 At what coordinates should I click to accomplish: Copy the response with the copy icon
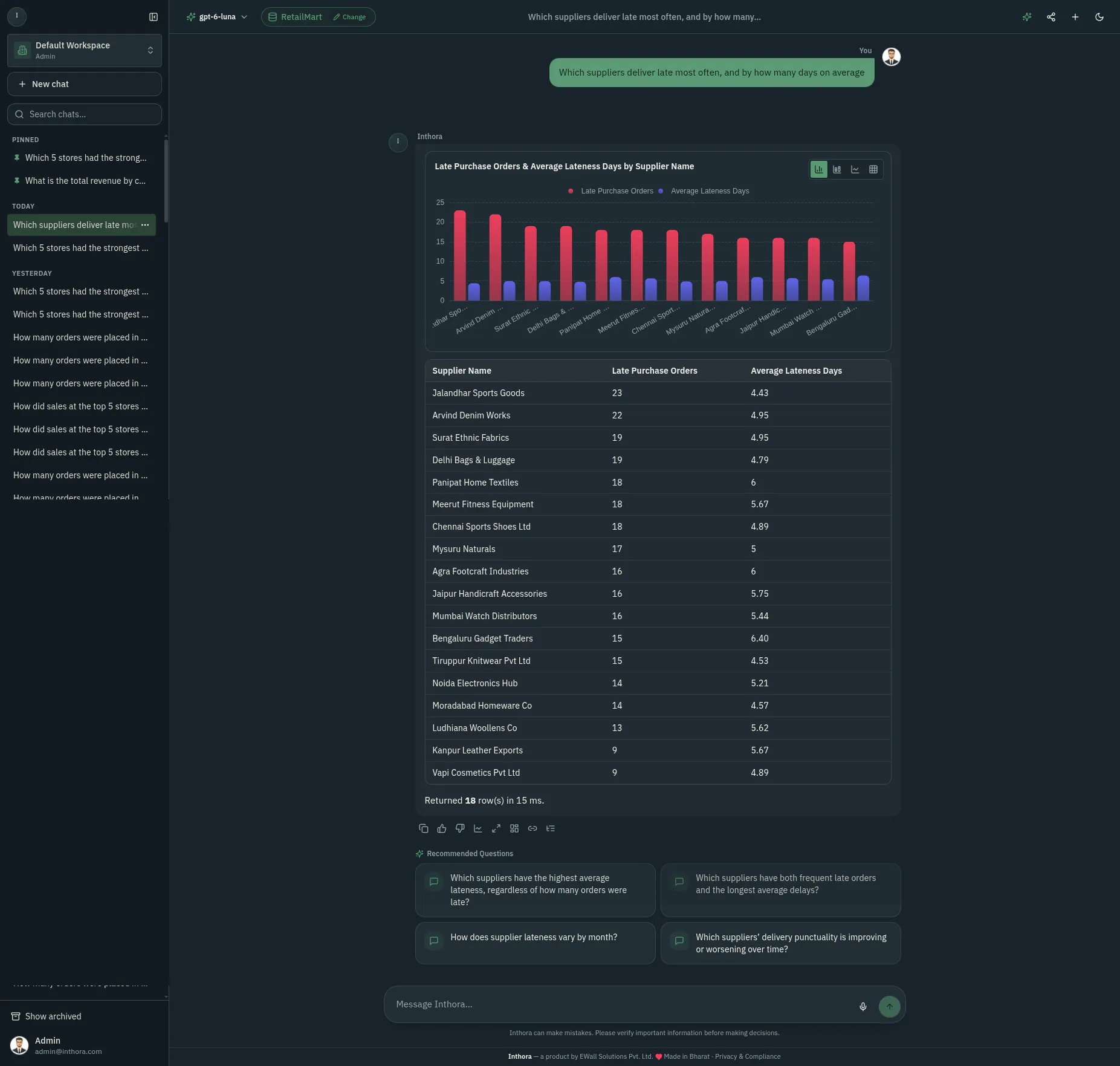(424, 828)
